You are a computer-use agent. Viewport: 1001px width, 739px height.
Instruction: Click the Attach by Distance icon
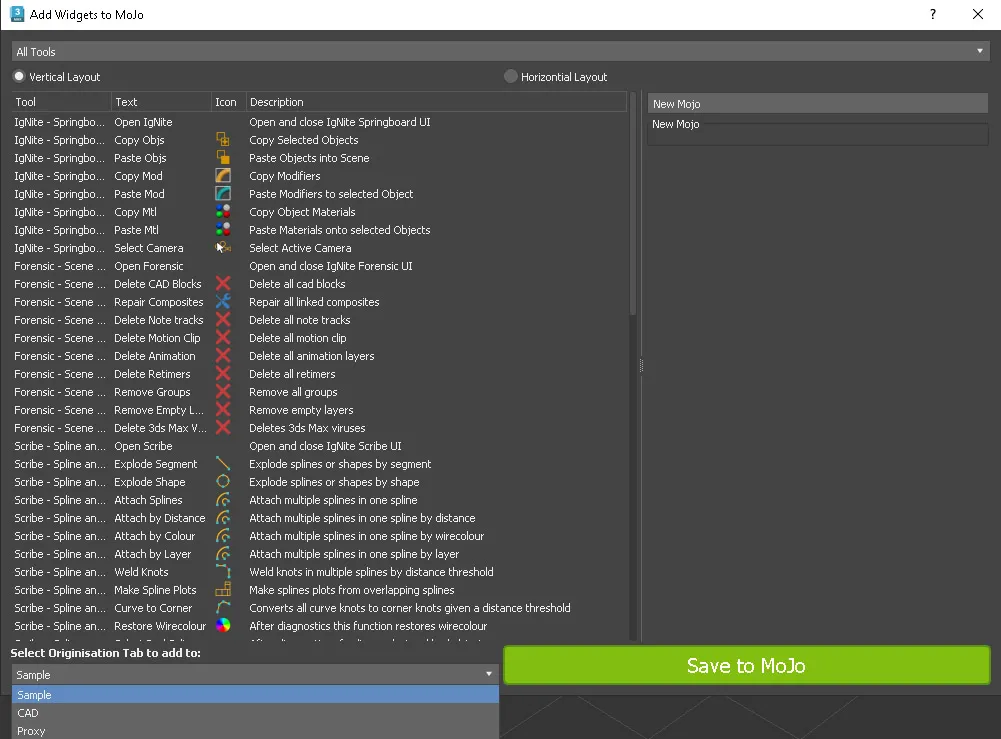coord(223,518)
